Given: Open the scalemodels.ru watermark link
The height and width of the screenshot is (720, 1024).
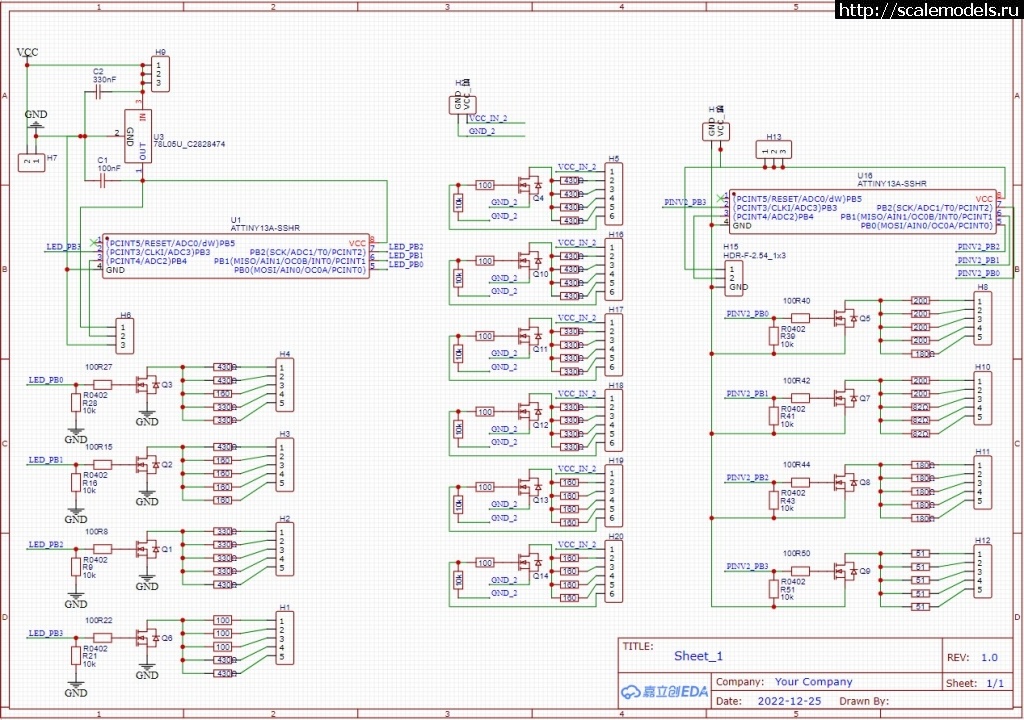Looking at the screenshot, I should [927, 10].
